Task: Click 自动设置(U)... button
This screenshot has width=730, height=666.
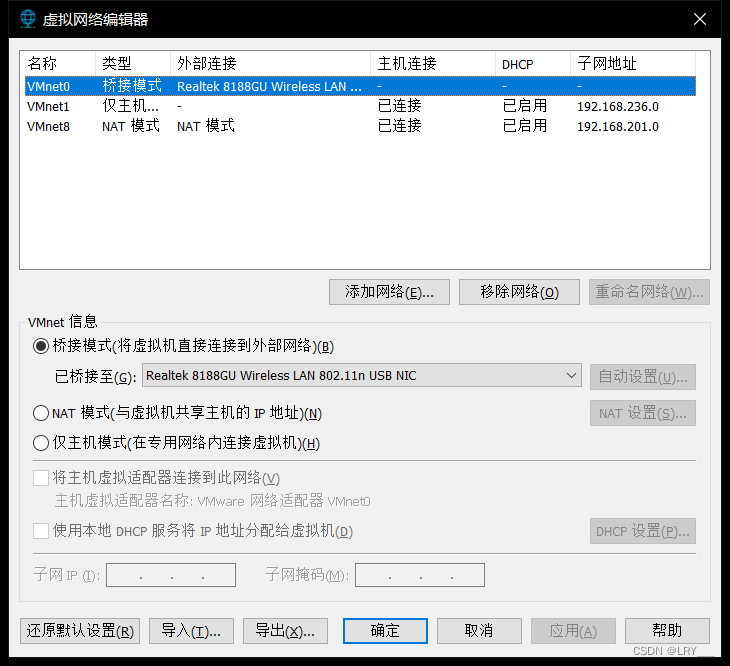Action: pyautogui.click(x=642, y=377)
